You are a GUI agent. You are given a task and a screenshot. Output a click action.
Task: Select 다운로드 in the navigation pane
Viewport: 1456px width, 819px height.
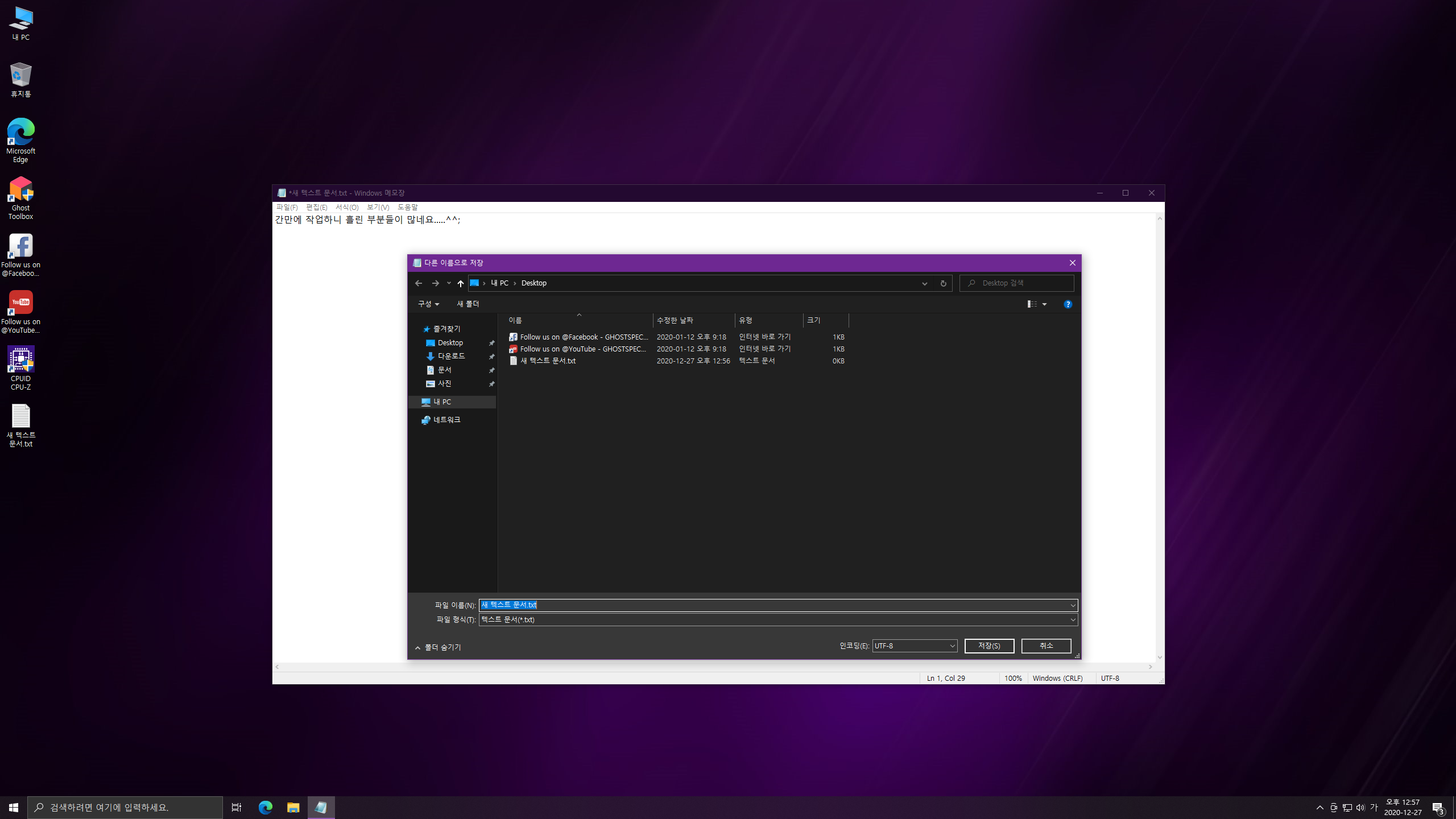[451, 356]
